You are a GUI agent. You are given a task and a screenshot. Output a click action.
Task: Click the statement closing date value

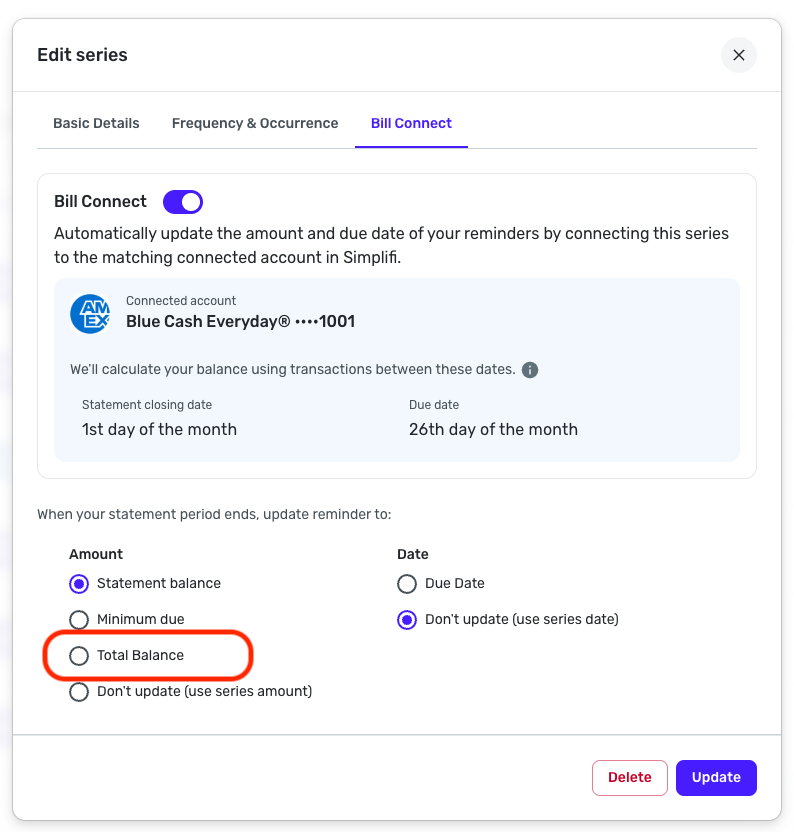[159, 429]
